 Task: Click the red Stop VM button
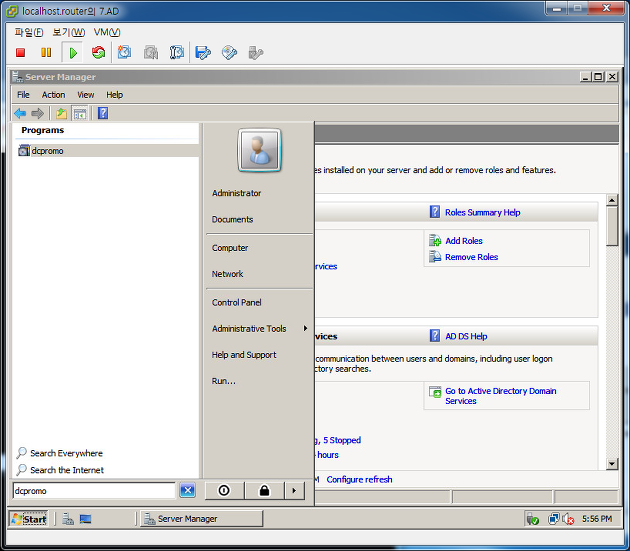(20, 53)
